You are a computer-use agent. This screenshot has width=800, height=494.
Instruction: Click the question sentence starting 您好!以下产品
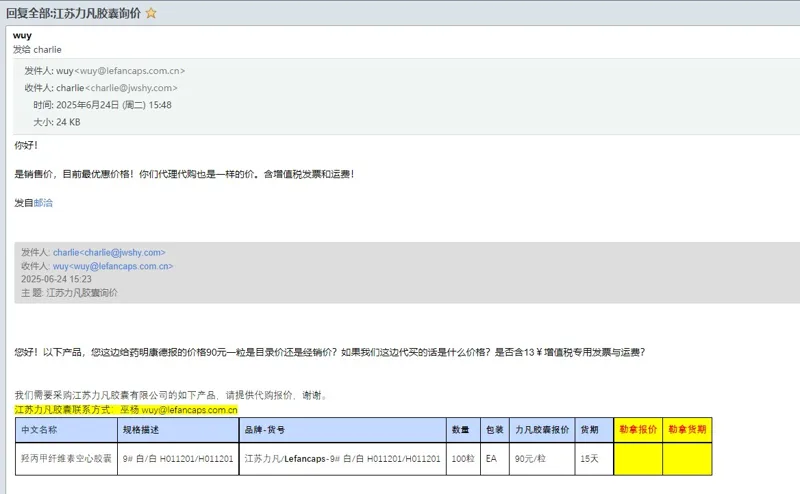(x=330, y=352)
